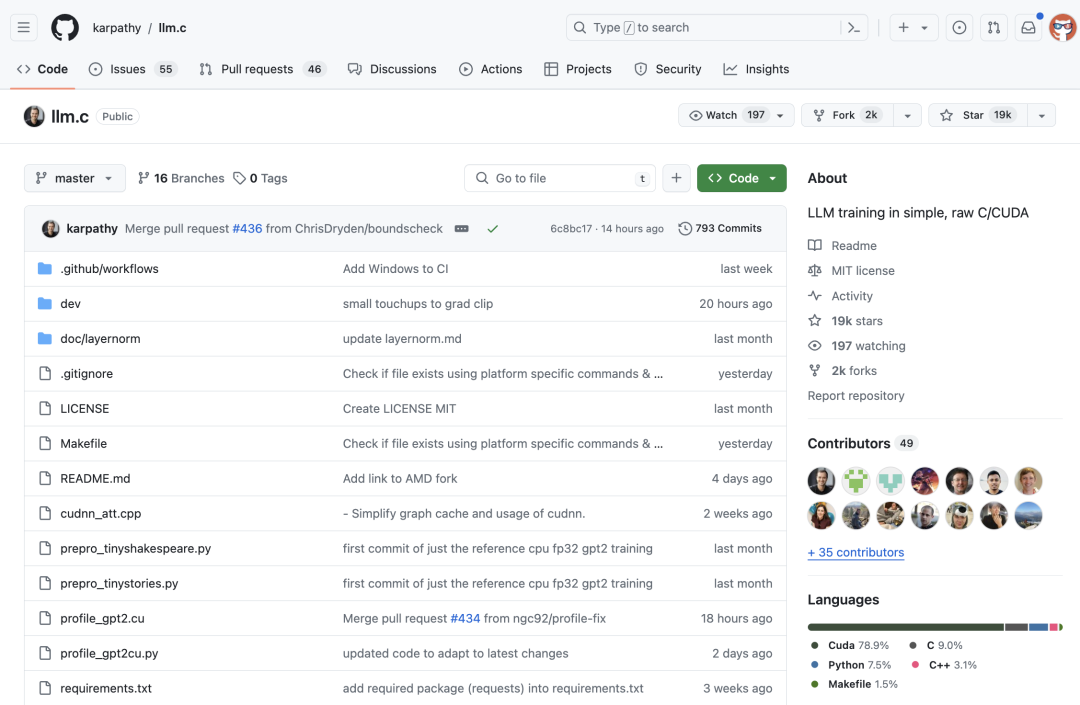Image resolution: width=1080 pixels, height=705 pixels.
Task: Focus the Go to file field
Action: [x=559, y=178]
